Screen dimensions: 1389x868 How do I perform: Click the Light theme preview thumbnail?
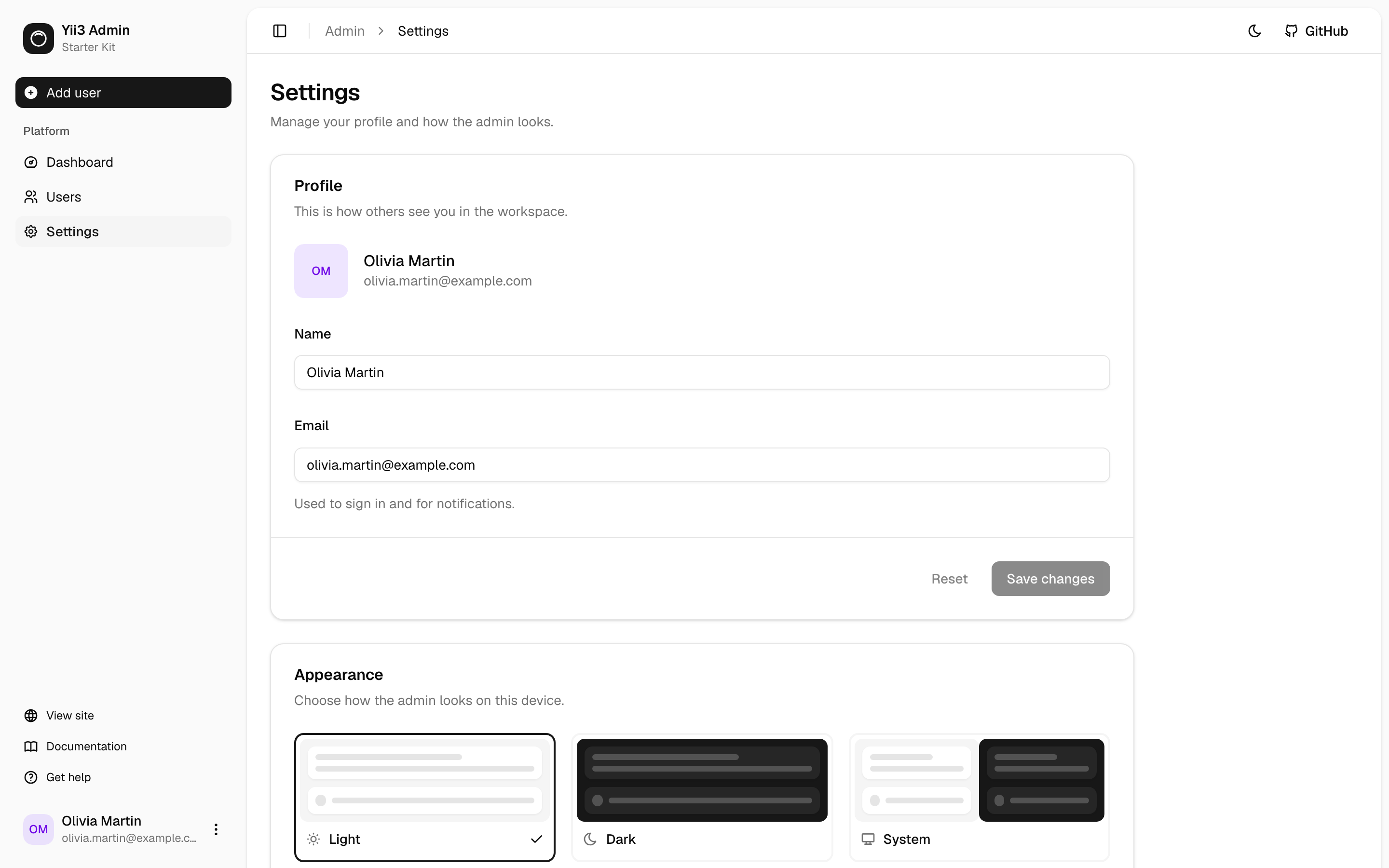pos(425,780)
